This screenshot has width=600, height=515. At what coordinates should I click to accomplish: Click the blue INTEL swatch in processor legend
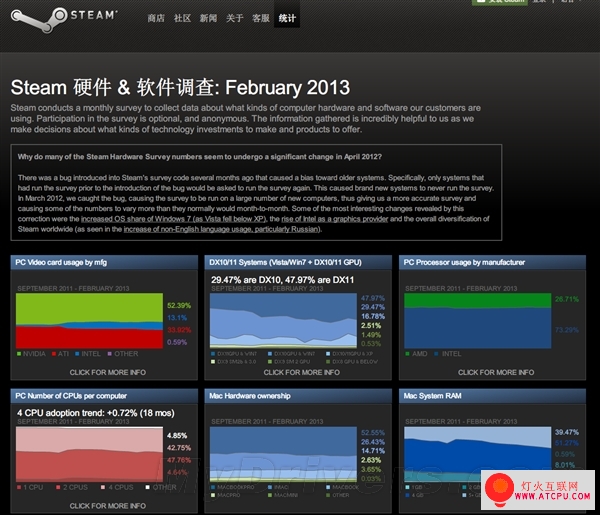coord(437,354)
